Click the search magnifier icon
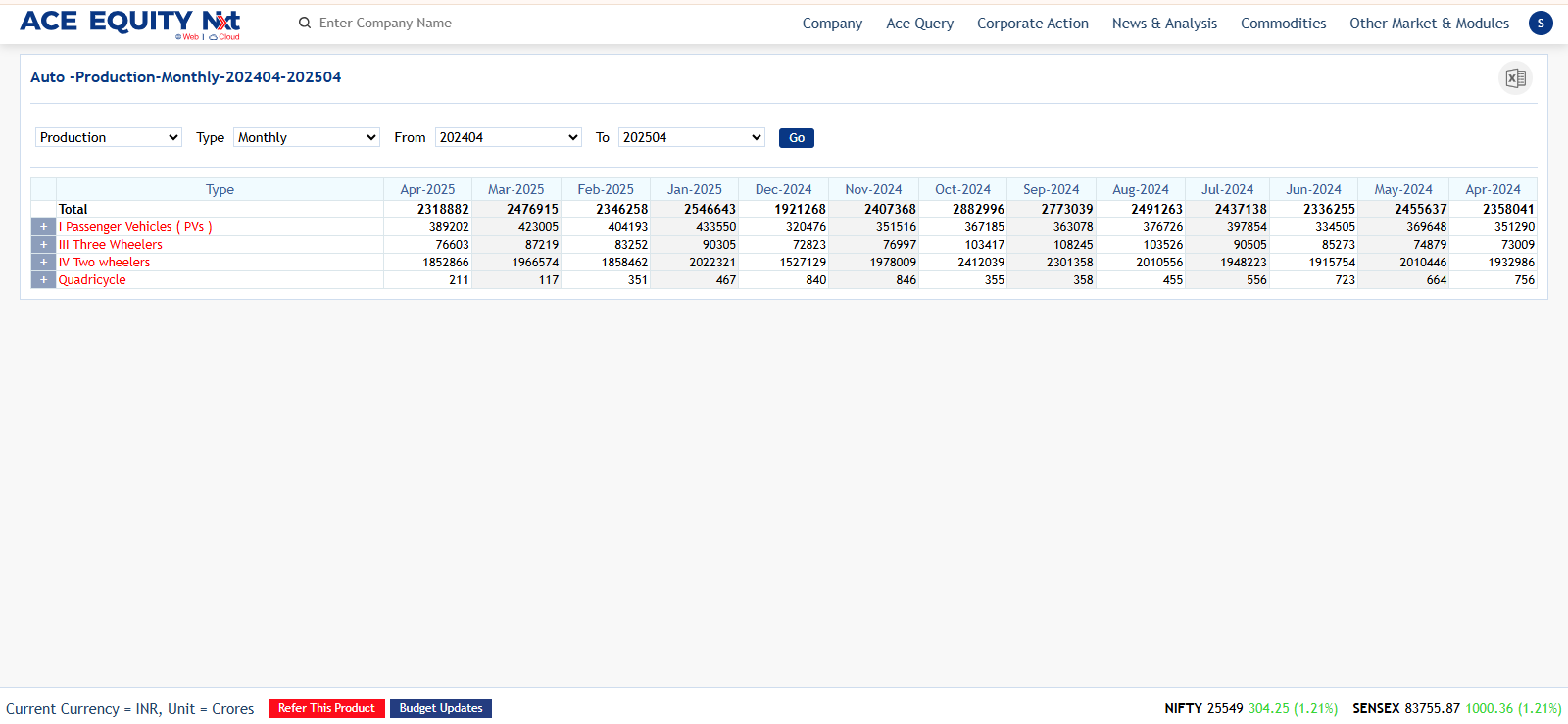Image resolution: width=1568 pixels, height=724 pixels. [305, 23]
